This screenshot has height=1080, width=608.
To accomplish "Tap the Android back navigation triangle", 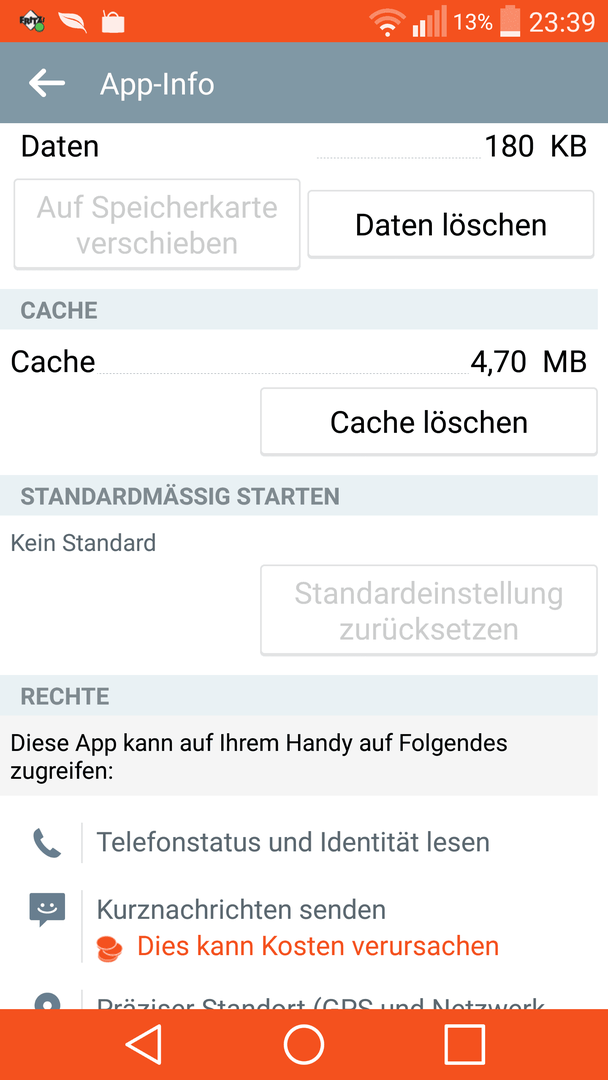I will 144,1044.
